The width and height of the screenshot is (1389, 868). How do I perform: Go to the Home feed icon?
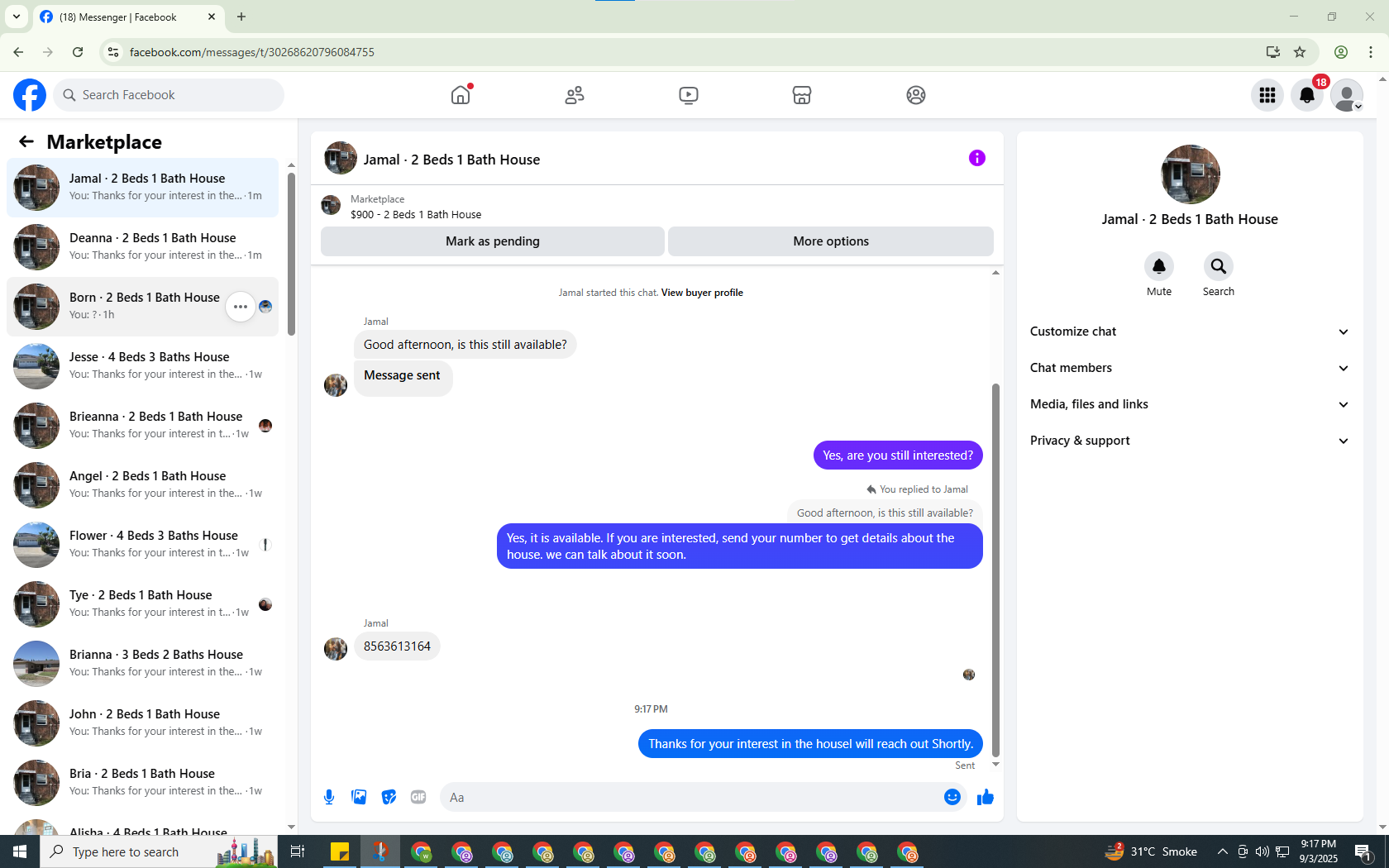(x=461, y=95)
